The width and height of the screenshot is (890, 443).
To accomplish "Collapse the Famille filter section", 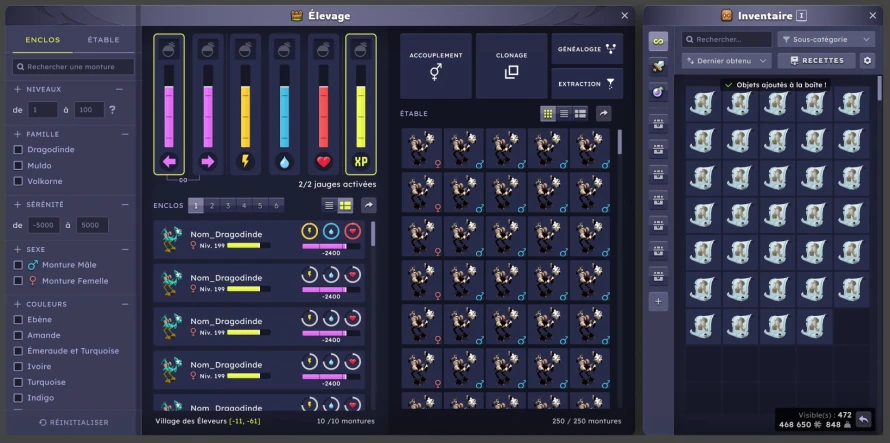I will tap(125, 135).
